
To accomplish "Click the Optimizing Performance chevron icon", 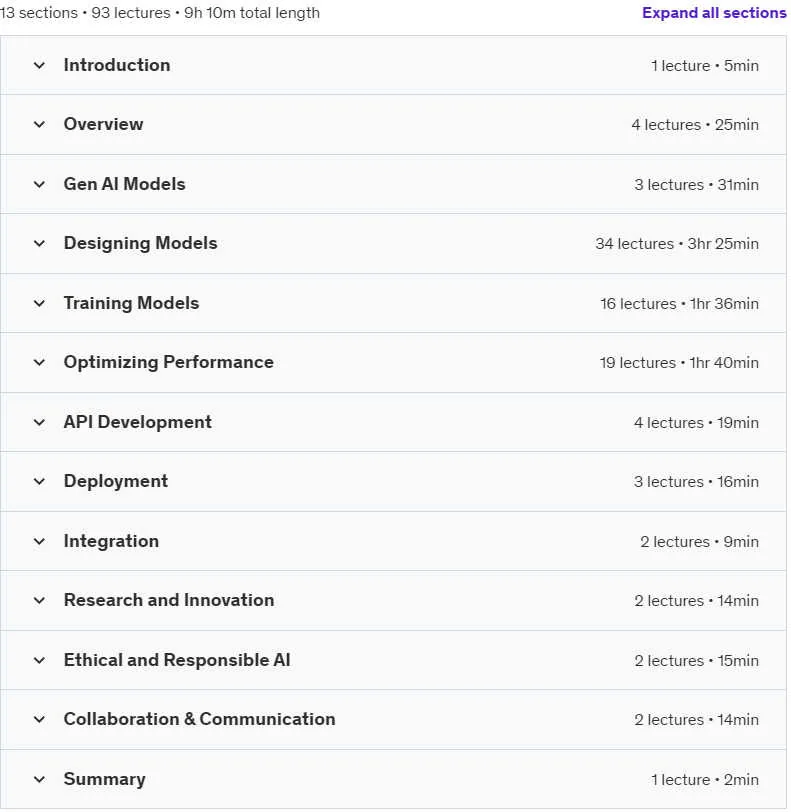I will click(39, 363).
